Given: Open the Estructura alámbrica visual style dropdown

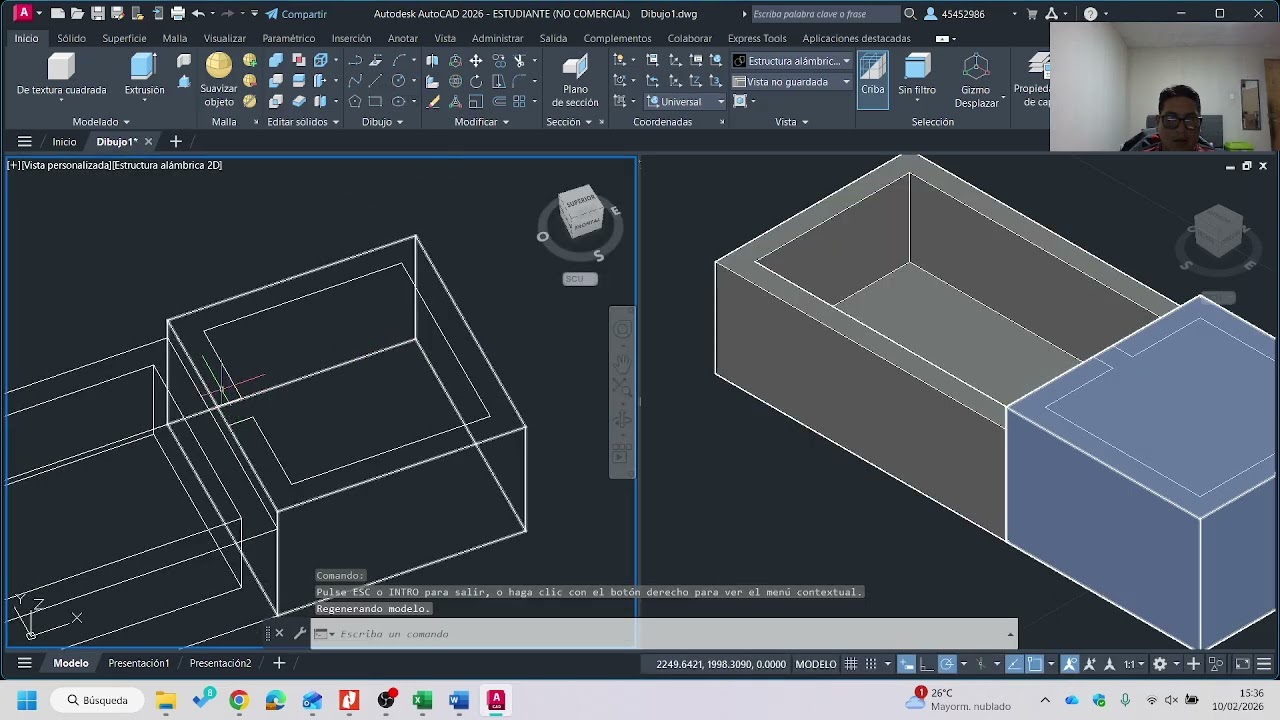Looking at the screenshot, I should click(x=792, y=61).
